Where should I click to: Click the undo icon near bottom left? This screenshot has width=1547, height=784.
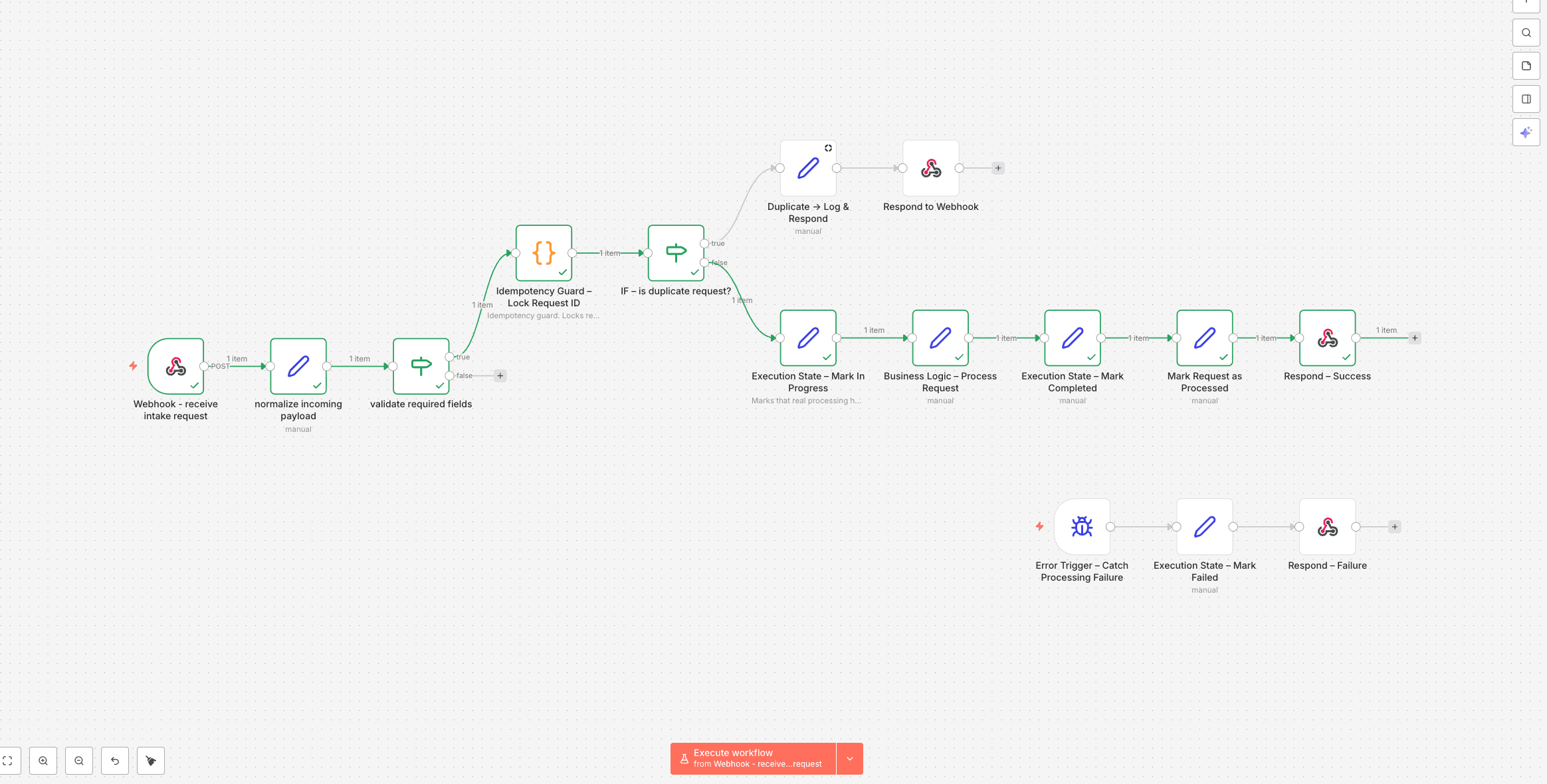(114, 760)
